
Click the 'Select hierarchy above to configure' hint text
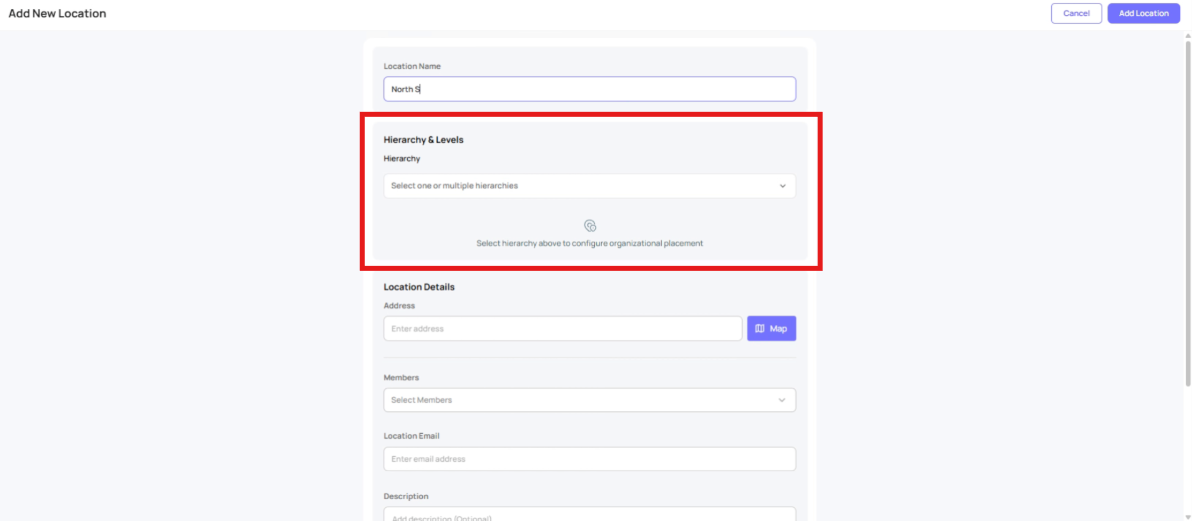(589, 244)
